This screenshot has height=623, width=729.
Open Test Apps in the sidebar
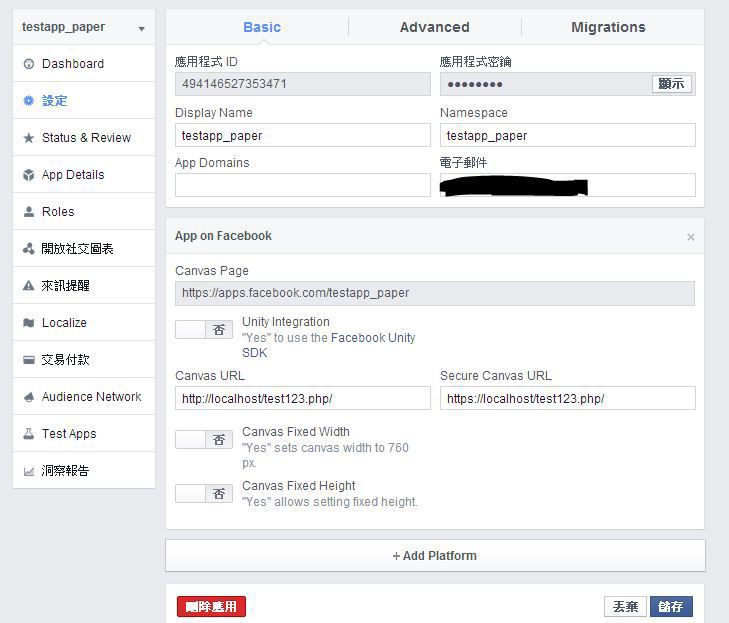(84, 433)
